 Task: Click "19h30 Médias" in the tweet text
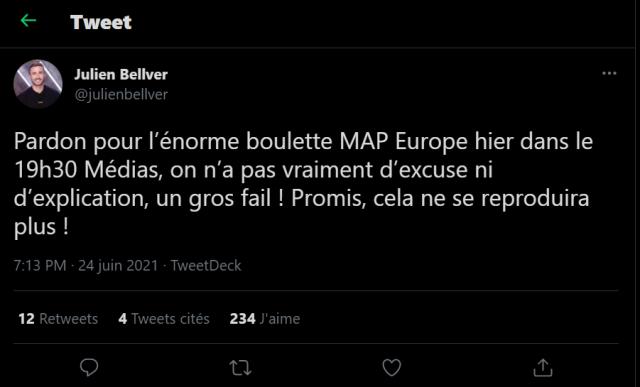(x=86, y=170)
